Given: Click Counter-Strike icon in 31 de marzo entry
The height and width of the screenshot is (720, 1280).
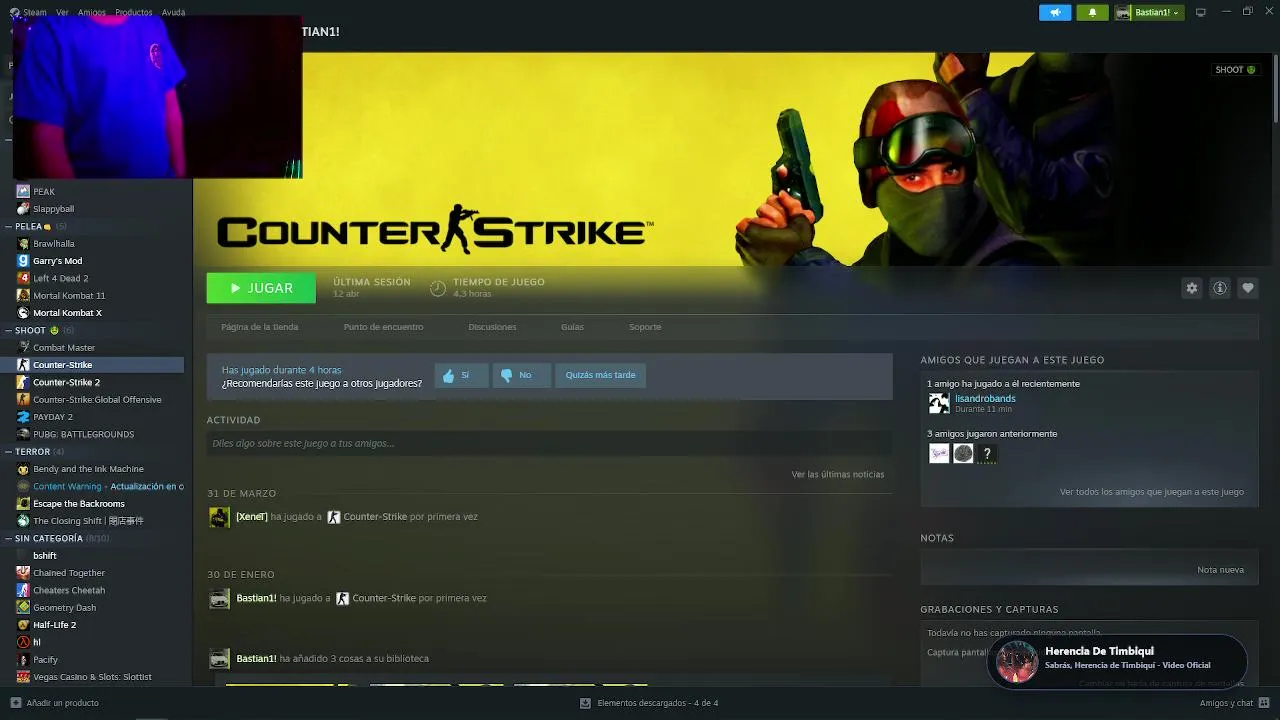Looking at the screenshot, I should [334, 517].
